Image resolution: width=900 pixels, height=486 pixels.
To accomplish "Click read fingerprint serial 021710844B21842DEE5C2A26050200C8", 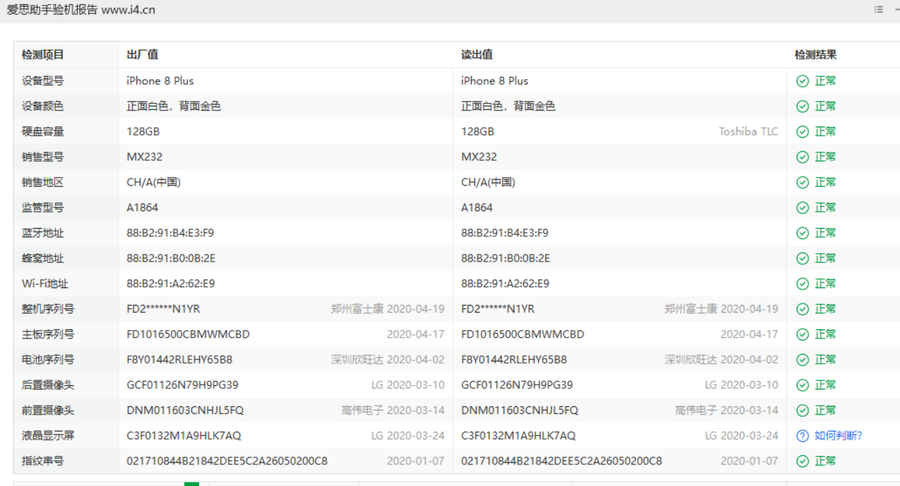I will coord(561,461).
